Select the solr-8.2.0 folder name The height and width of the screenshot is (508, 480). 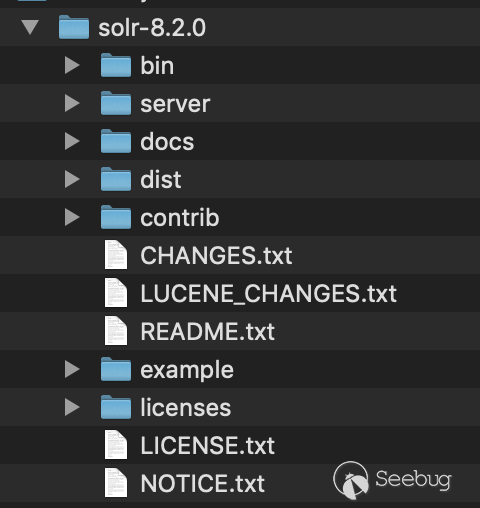[x=152, y=28]
